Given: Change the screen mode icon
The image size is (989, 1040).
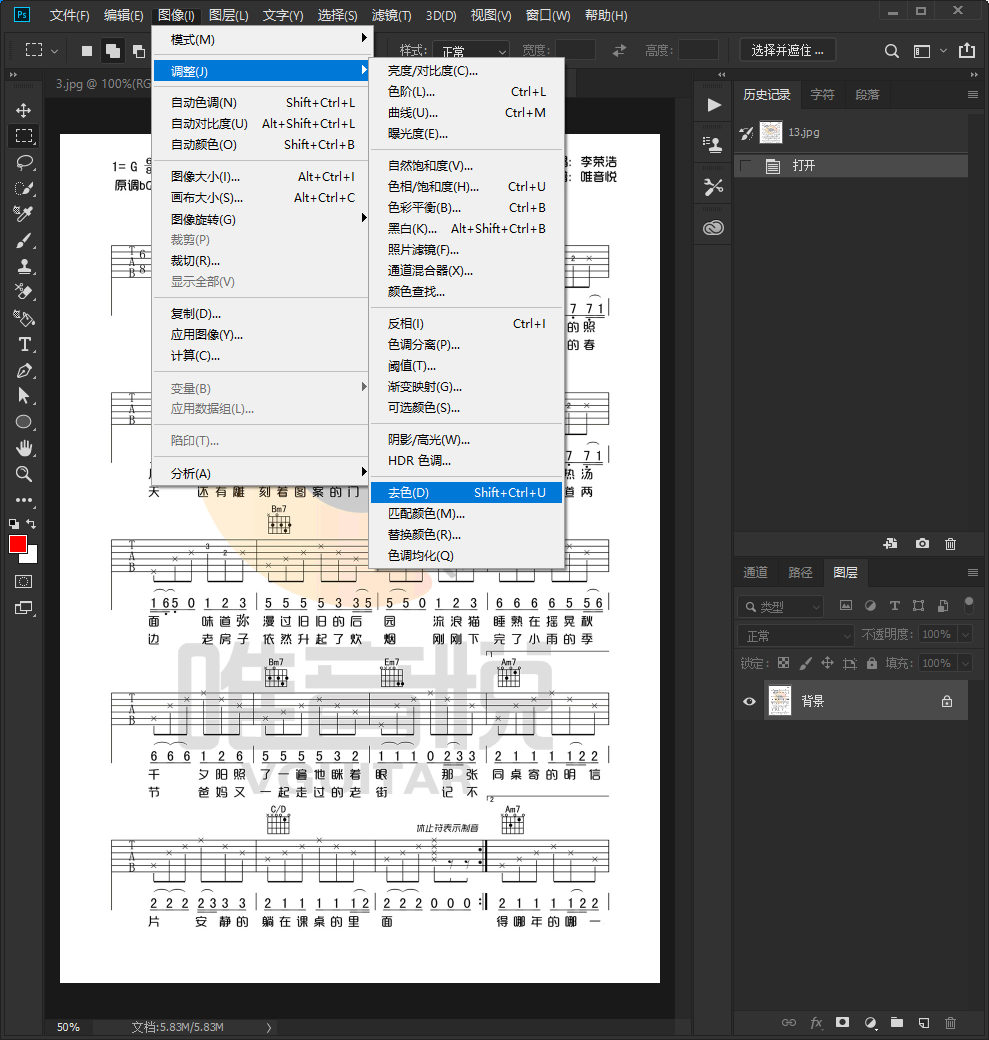Looking at the screenshot, I should [24, 608].
